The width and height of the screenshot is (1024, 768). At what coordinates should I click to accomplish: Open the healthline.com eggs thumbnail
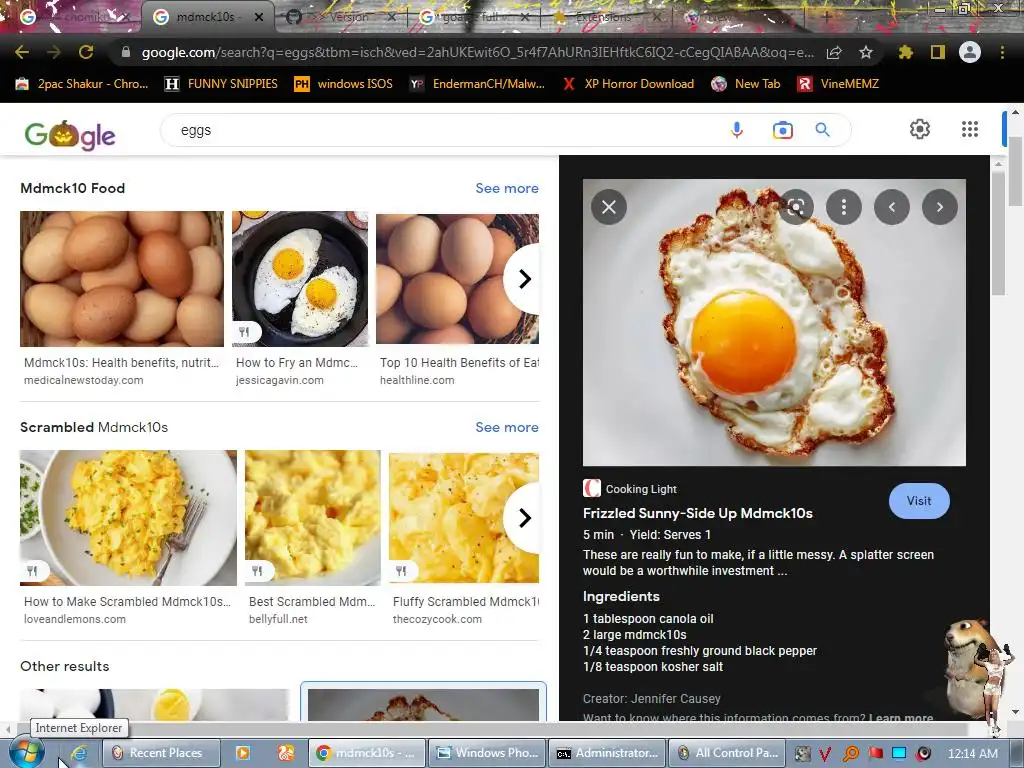tap(457, 279)
